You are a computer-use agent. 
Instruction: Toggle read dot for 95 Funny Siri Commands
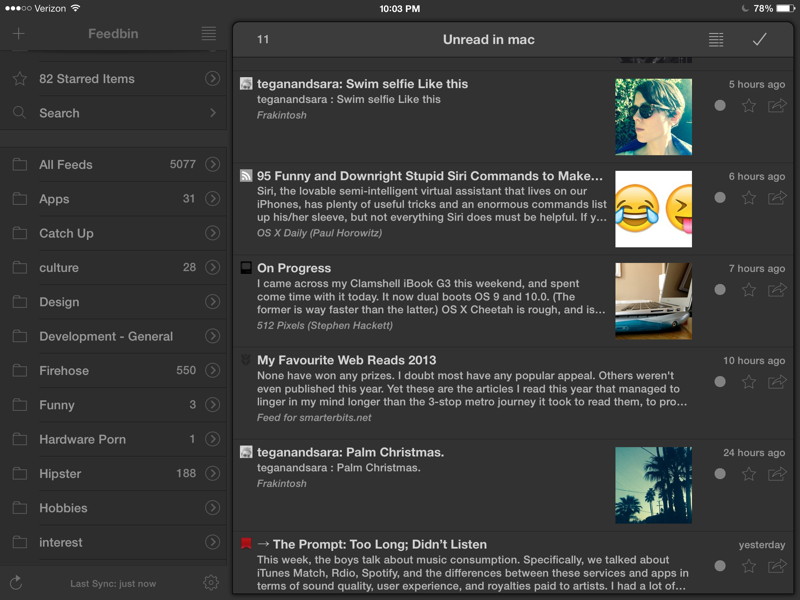point(720,197)
